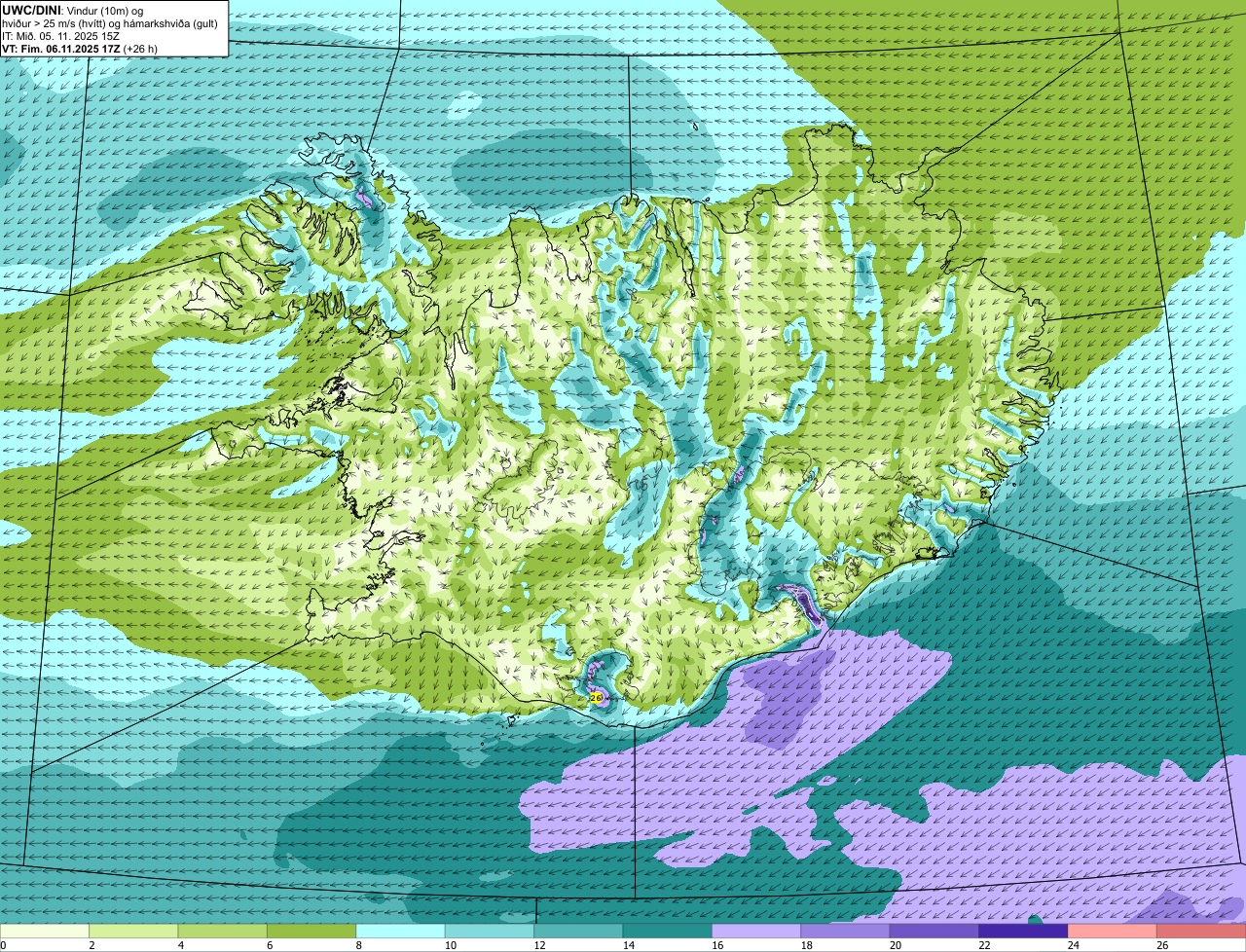Click the yellow maximum gust marker labeled 26 on the map

596,697
